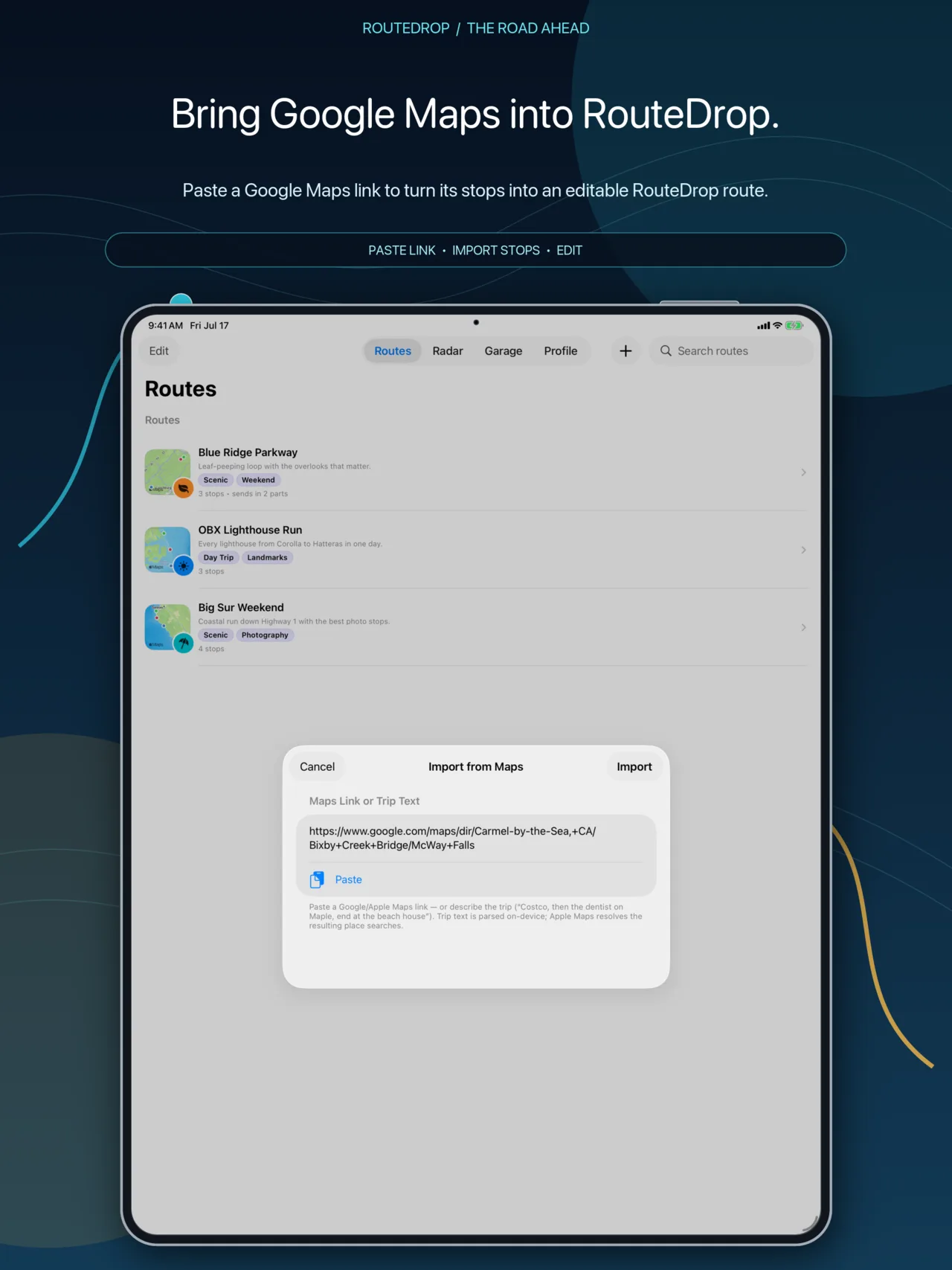The height and width of the screenshot is (1270, 952).
Task: Click the 'Coastal run down Highway 1' description
Action: tap(294, 621)
